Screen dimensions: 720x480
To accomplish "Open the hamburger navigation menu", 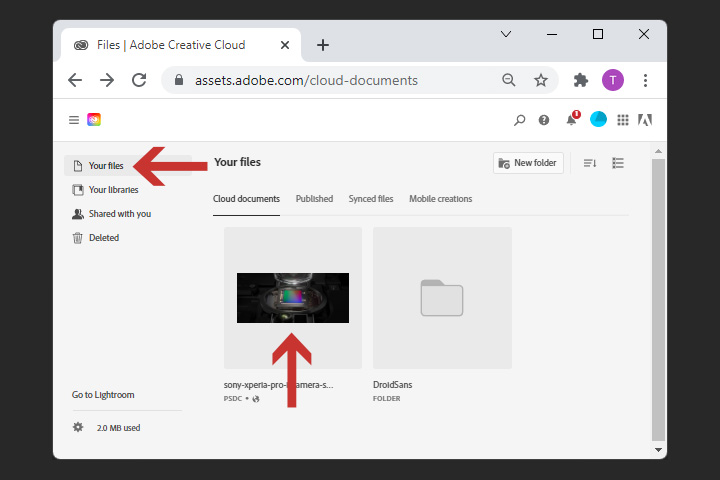I will 73,120.
